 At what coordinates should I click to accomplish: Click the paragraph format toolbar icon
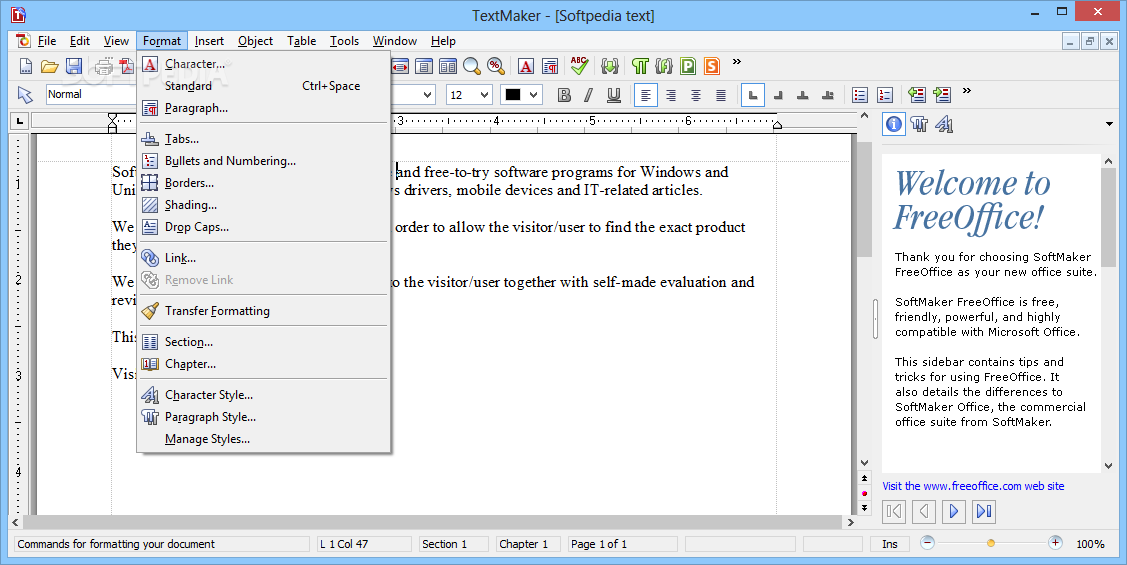551,67
